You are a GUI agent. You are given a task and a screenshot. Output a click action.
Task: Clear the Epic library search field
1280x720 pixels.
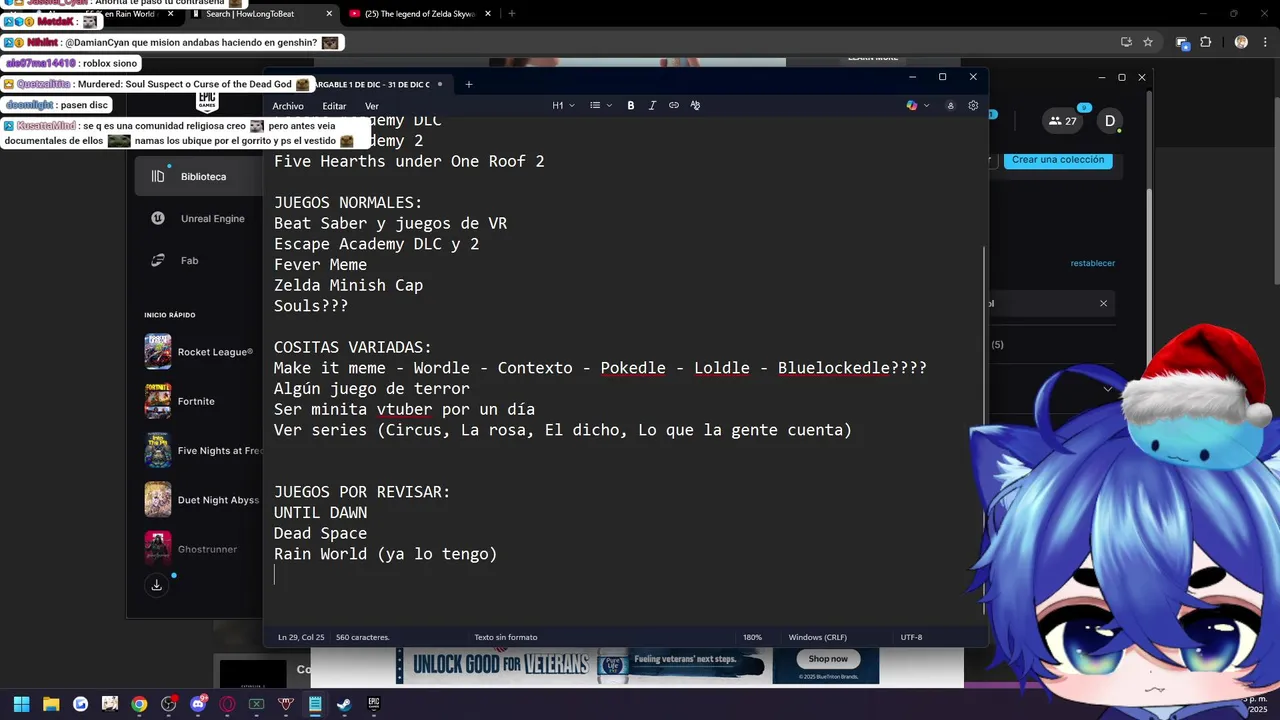pyautogui.click(x=1104, y=303)
